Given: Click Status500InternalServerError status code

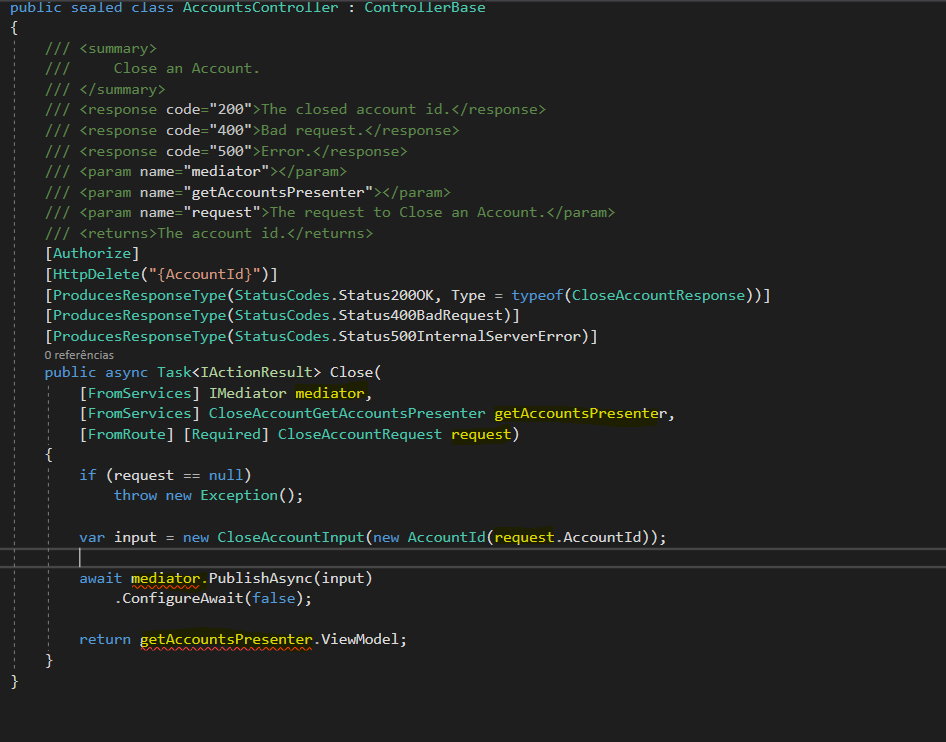Looking at the screenshot, I should [x=459, y=337].
